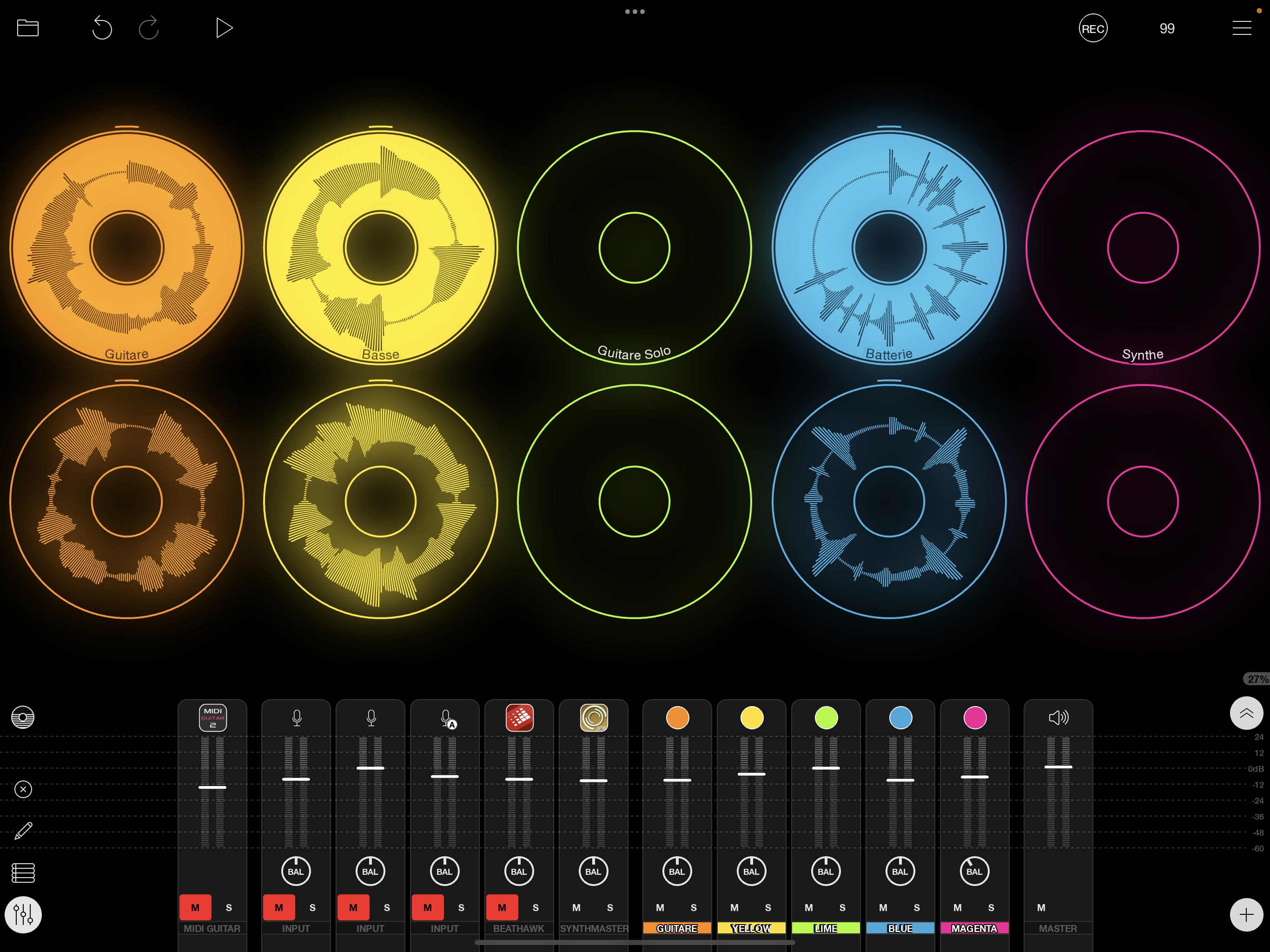Click the undo arrow in the top toolbar
1270x952 pixels.
click(x=102, y=27)
